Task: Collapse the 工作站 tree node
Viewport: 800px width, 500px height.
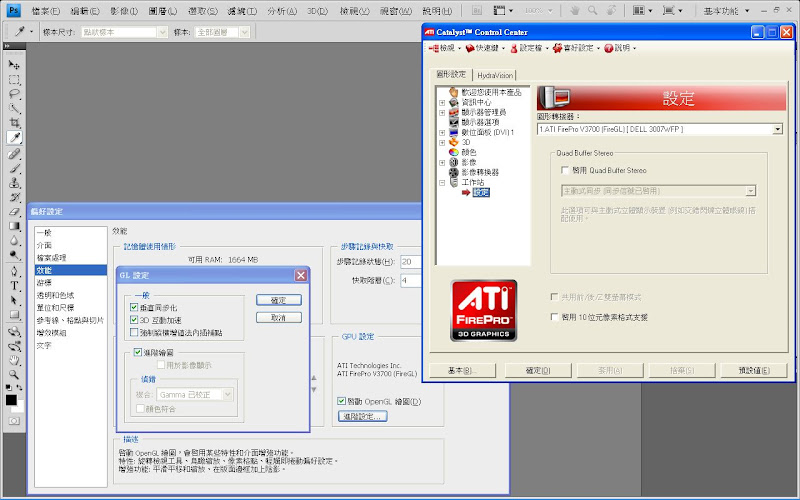Action: coord(442,182)
